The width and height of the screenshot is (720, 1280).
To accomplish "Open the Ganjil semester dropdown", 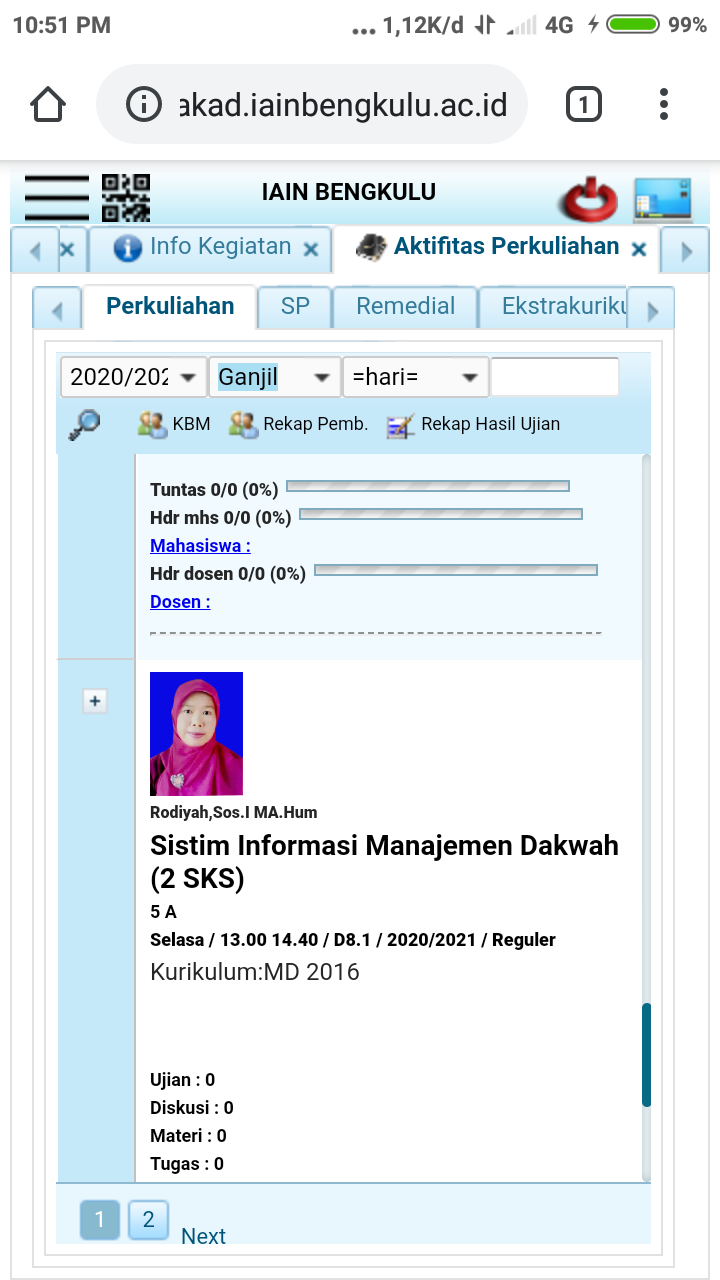I will pyautogui.click(x=274, y=377).
